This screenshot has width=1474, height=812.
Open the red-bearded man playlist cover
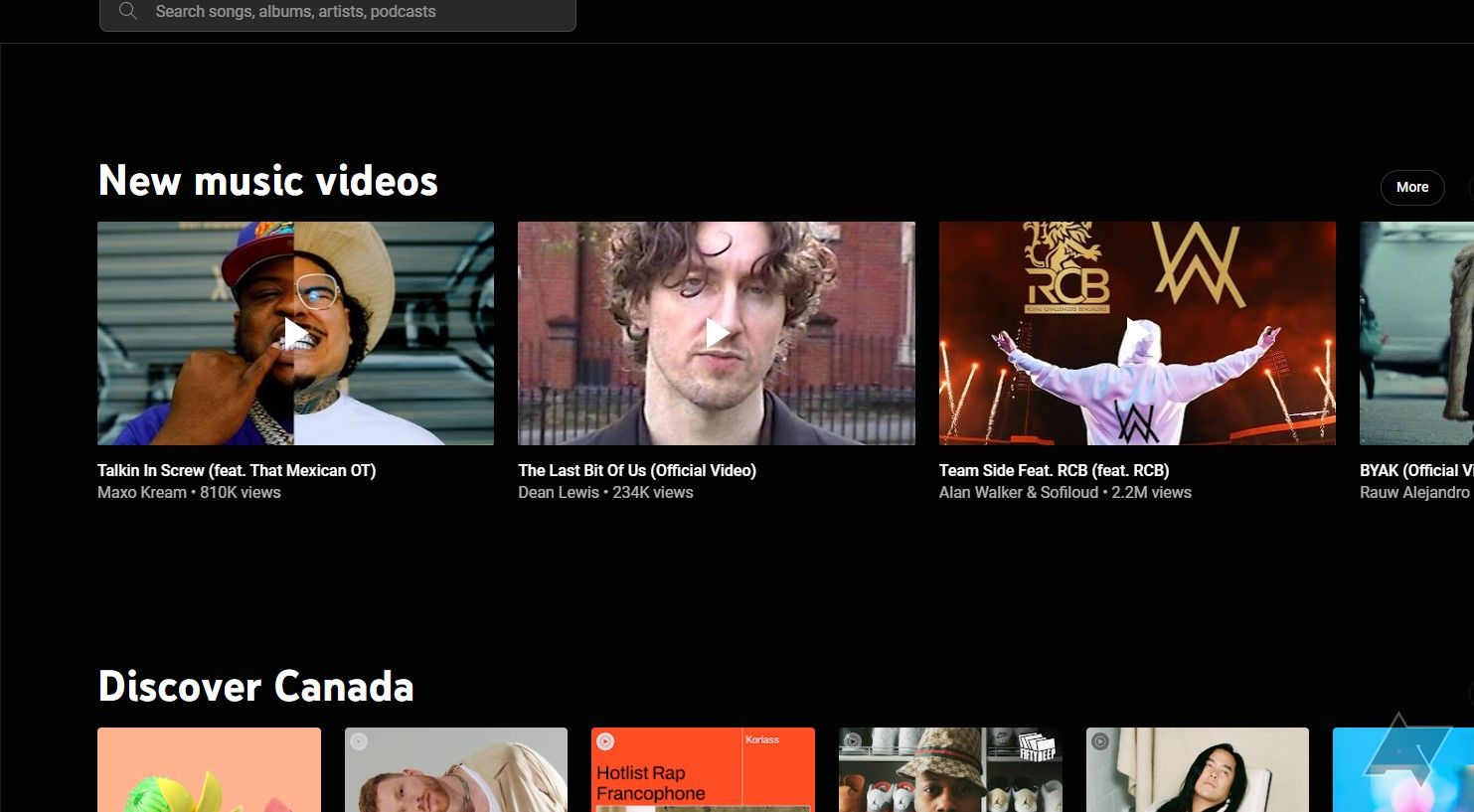click(456, 769)
